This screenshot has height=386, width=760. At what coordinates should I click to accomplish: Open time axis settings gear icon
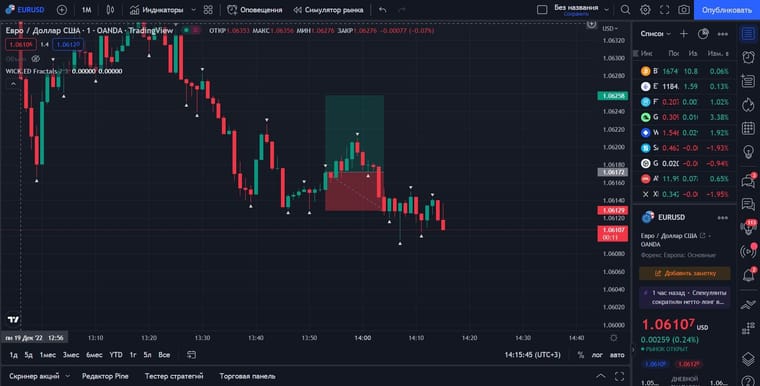614,338
